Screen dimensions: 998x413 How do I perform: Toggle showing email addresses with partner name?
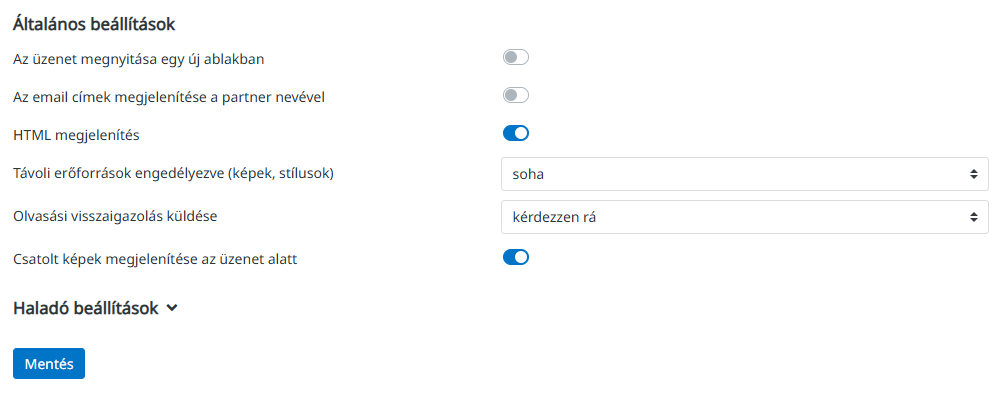pyautogui.click(x=515, y=96)
